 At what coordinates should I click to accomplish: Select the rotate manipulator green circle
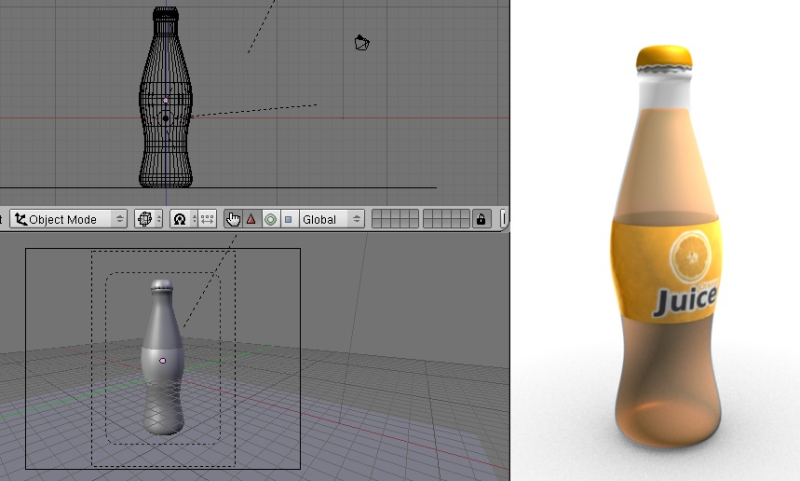[x=270, y=219]
